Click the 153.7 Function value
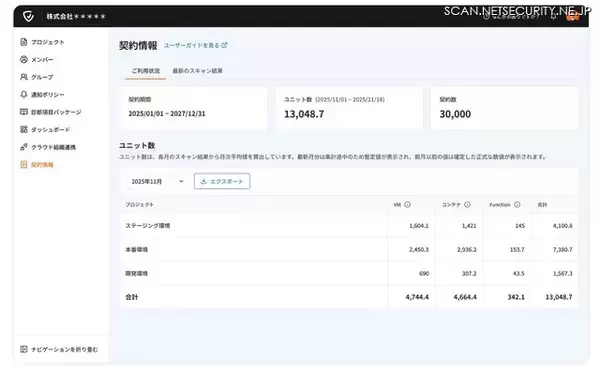 [517, 250]
